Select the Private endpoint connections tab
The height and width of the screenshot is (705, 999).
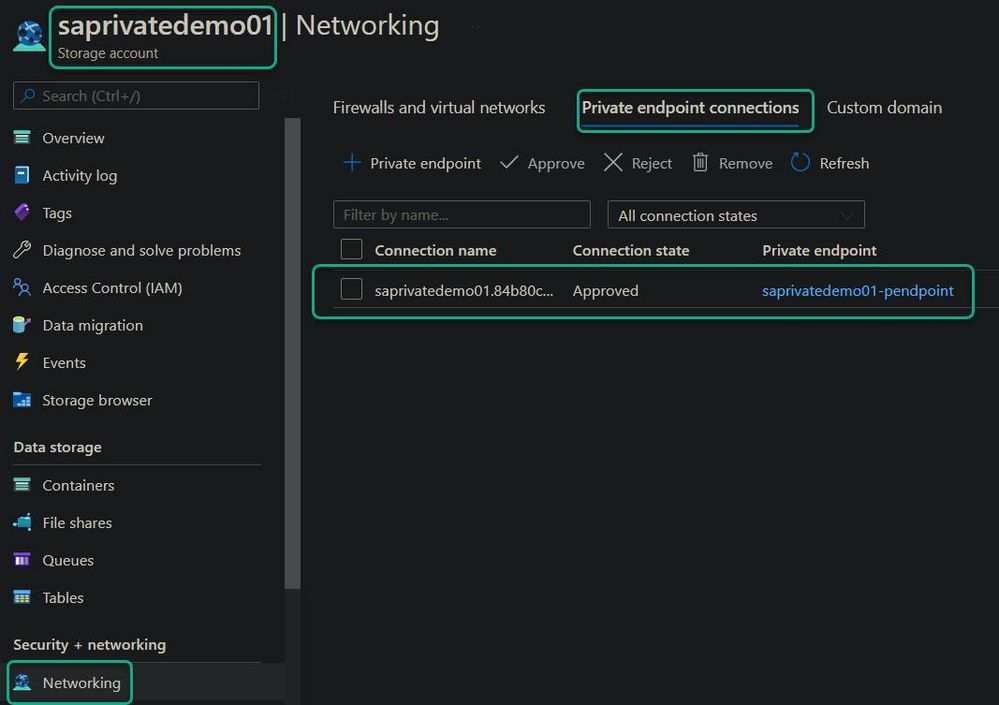[690, 108]
